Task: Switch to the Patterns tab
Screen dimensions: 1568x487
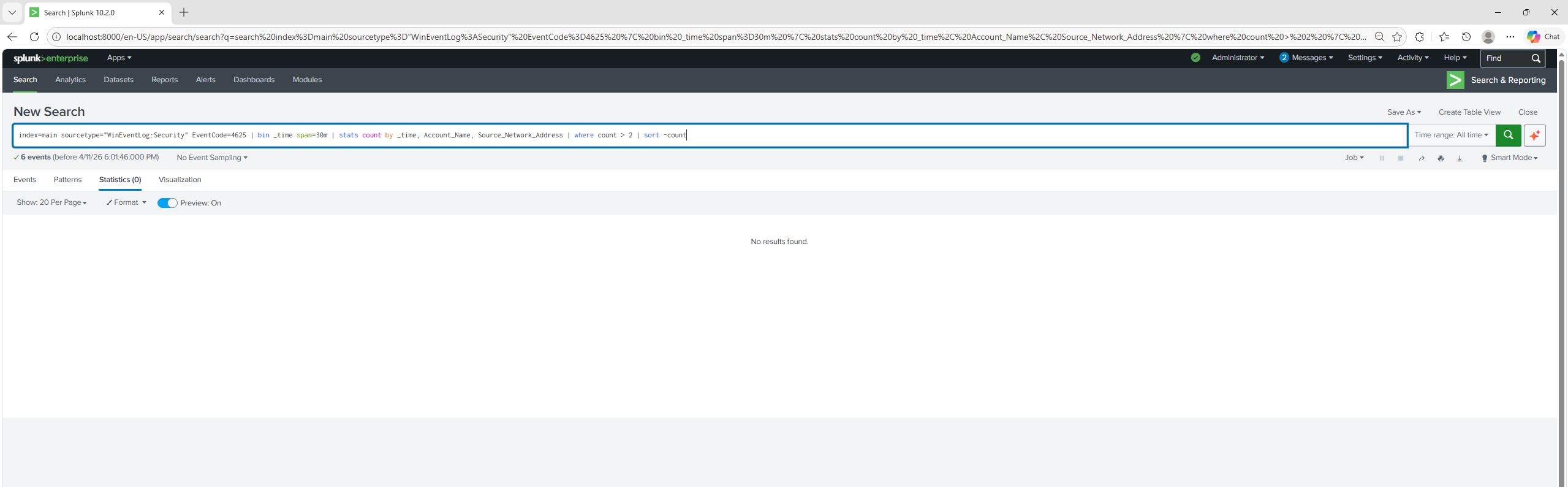Action: click(x=67, y=180)
